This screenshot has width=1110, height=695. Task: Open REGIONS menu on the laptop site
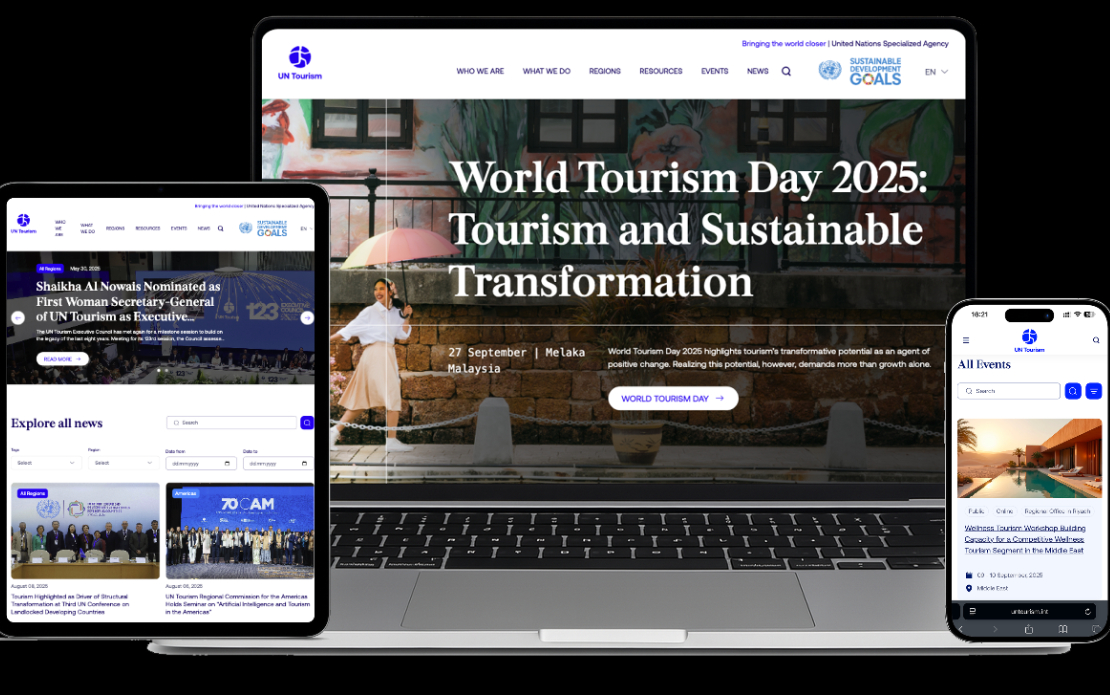point(605,71)
